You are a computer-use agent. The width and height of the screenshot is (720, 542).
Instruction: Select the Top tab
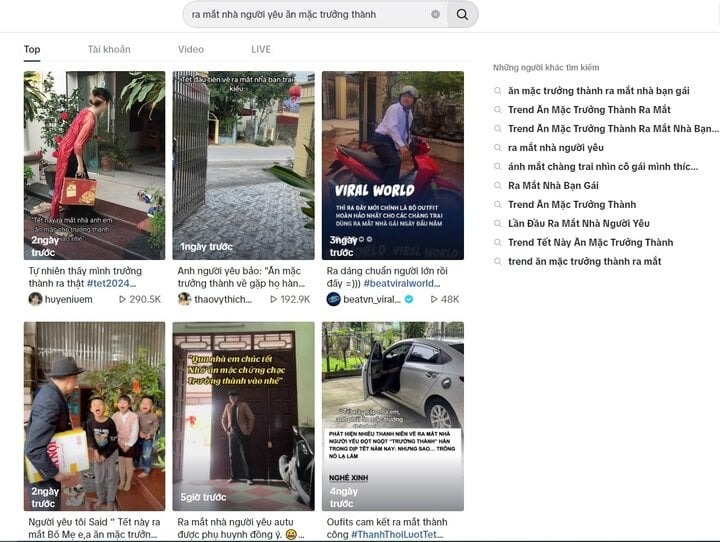pos(32,49)
